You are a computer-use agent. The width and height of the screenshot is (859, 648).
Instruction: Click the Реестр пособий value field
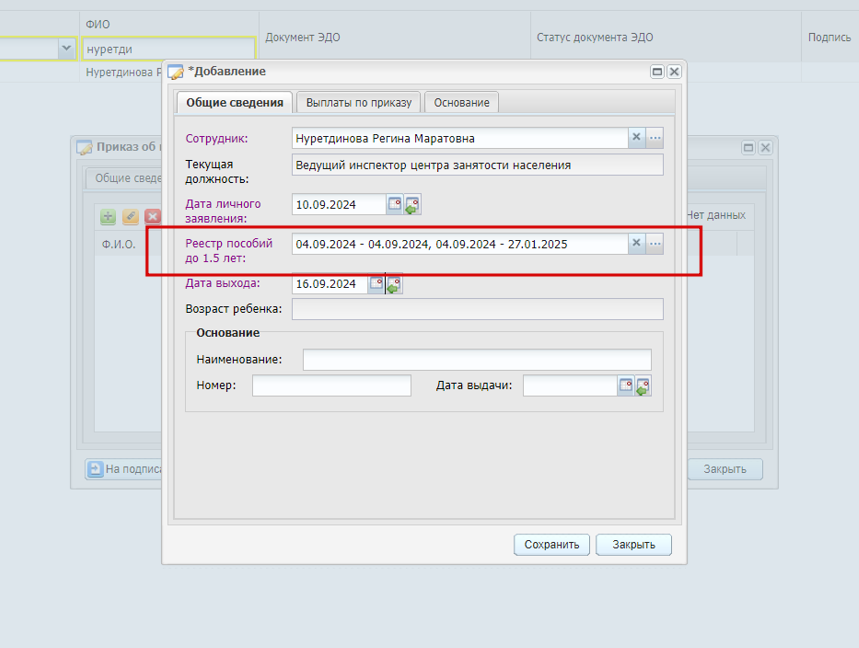click(x=460, y=244)
